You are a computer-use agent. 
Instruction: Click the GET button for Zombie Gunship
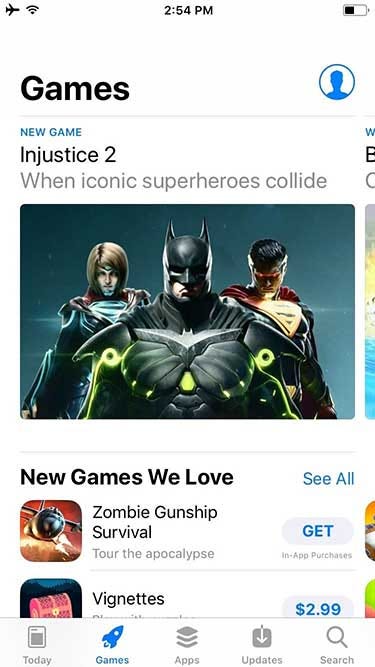(x=318, y=531)
